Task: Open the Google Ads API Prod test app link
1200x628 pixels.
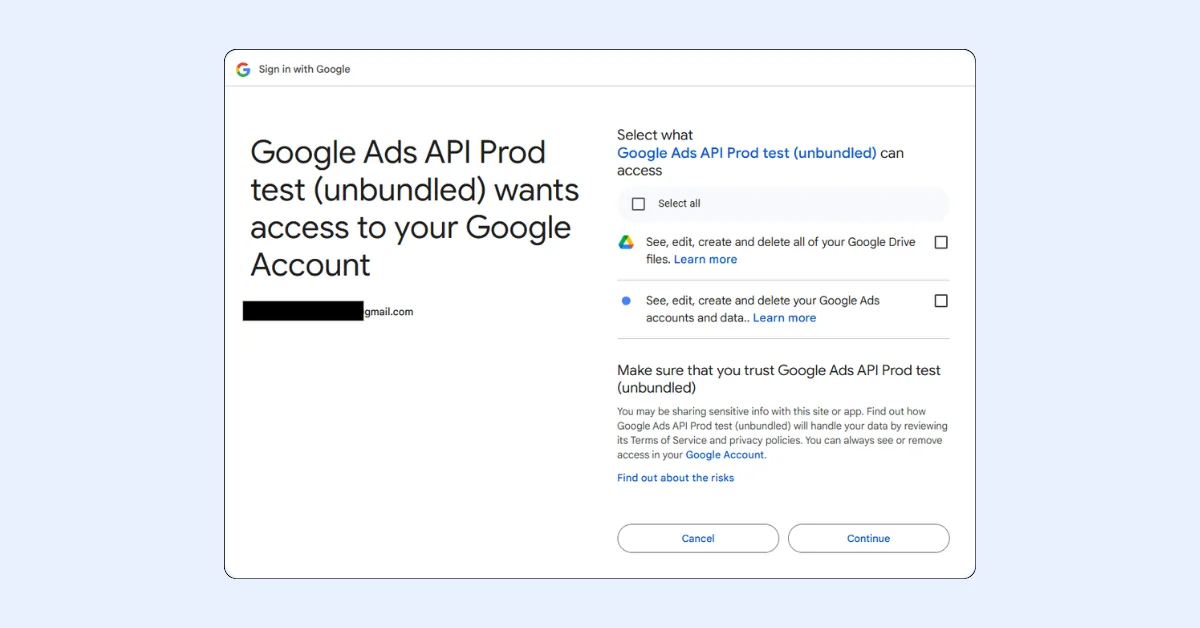Action: click(x=747, y=153)
